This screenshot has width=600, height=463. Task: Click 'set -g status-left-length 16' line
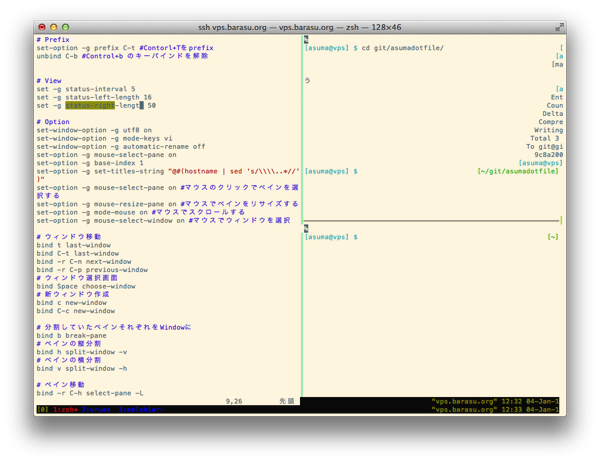click(x=94, y=97)
